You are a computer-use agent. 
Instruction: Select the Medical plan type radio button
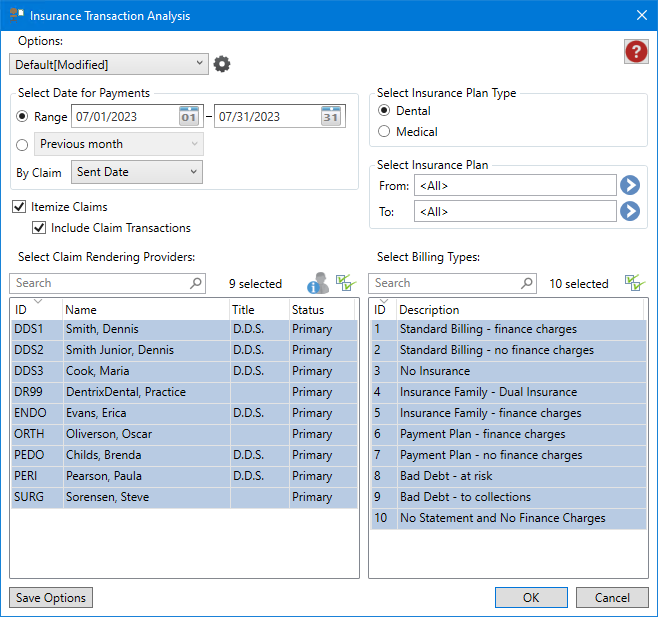384,131
